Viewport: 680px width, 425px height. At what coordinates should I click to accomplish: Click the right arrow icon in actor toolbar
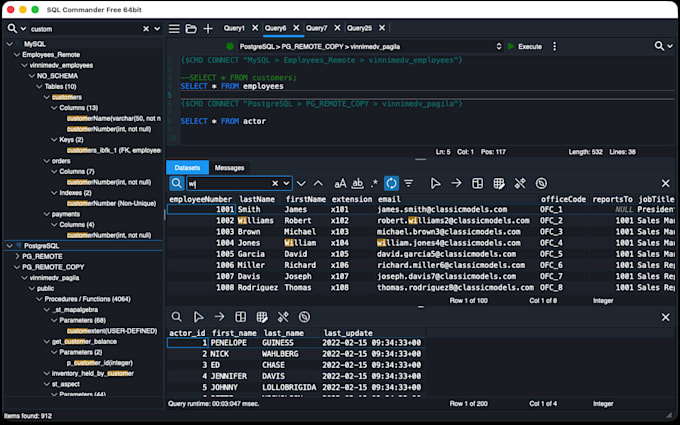pyautogui.click(x=219, y=317)
